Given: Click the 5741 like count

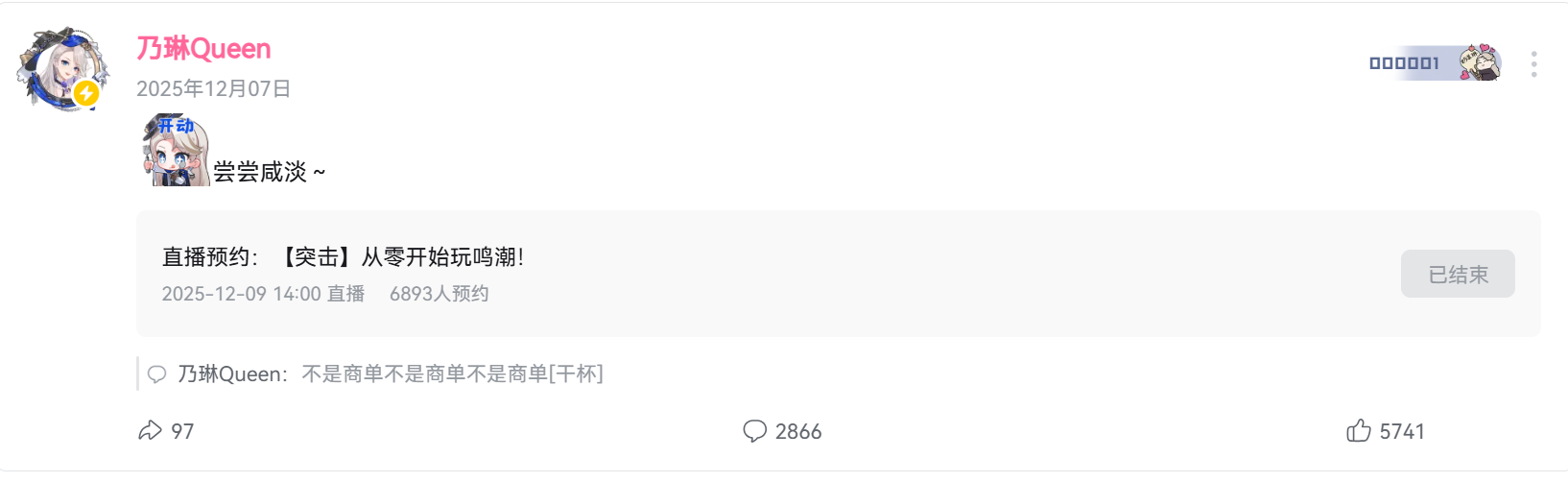Looking at the screenshot, I should tap(1401, 432).
